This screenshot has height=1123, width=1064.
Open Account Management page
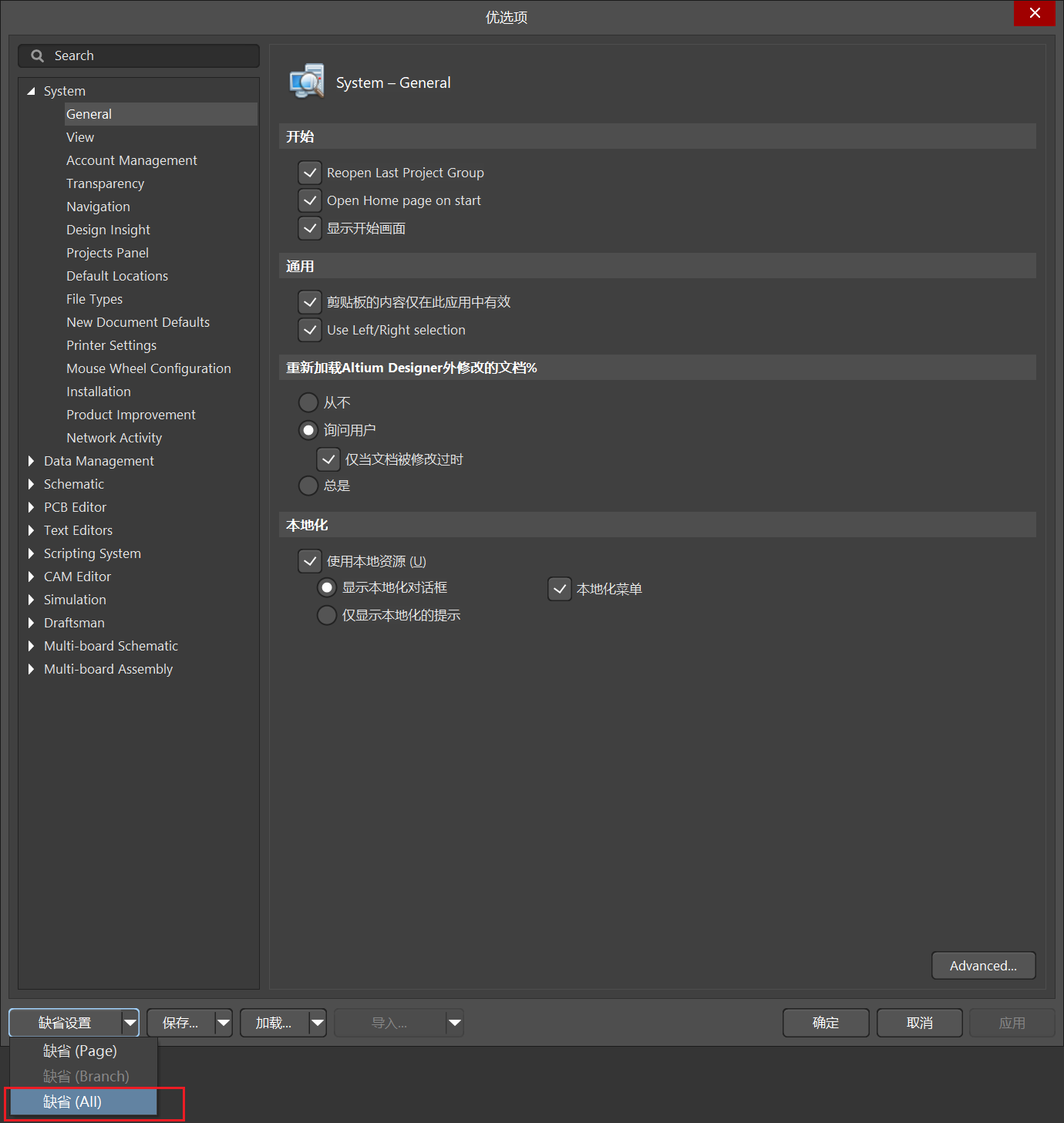[132, 160]
